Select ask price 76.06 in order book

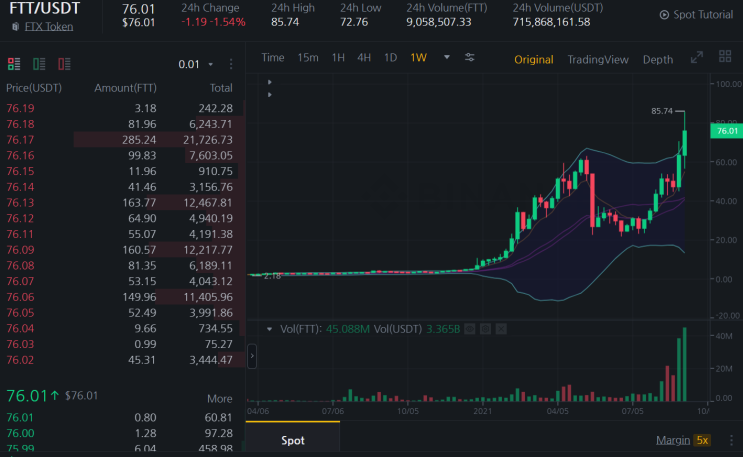click(x=20, y=297)
